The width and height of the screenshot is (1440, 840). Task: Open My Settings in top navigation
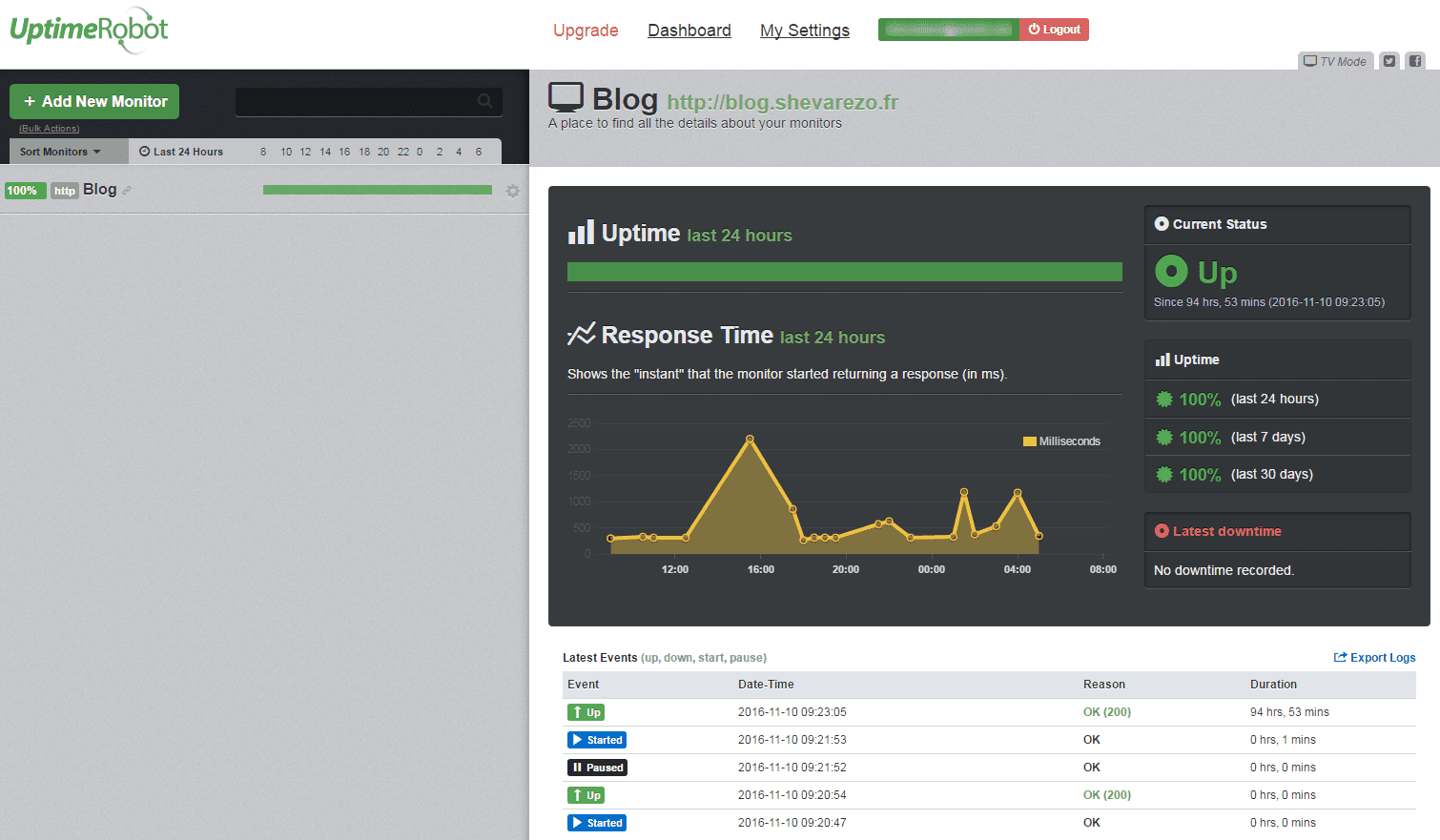[805, 31]
